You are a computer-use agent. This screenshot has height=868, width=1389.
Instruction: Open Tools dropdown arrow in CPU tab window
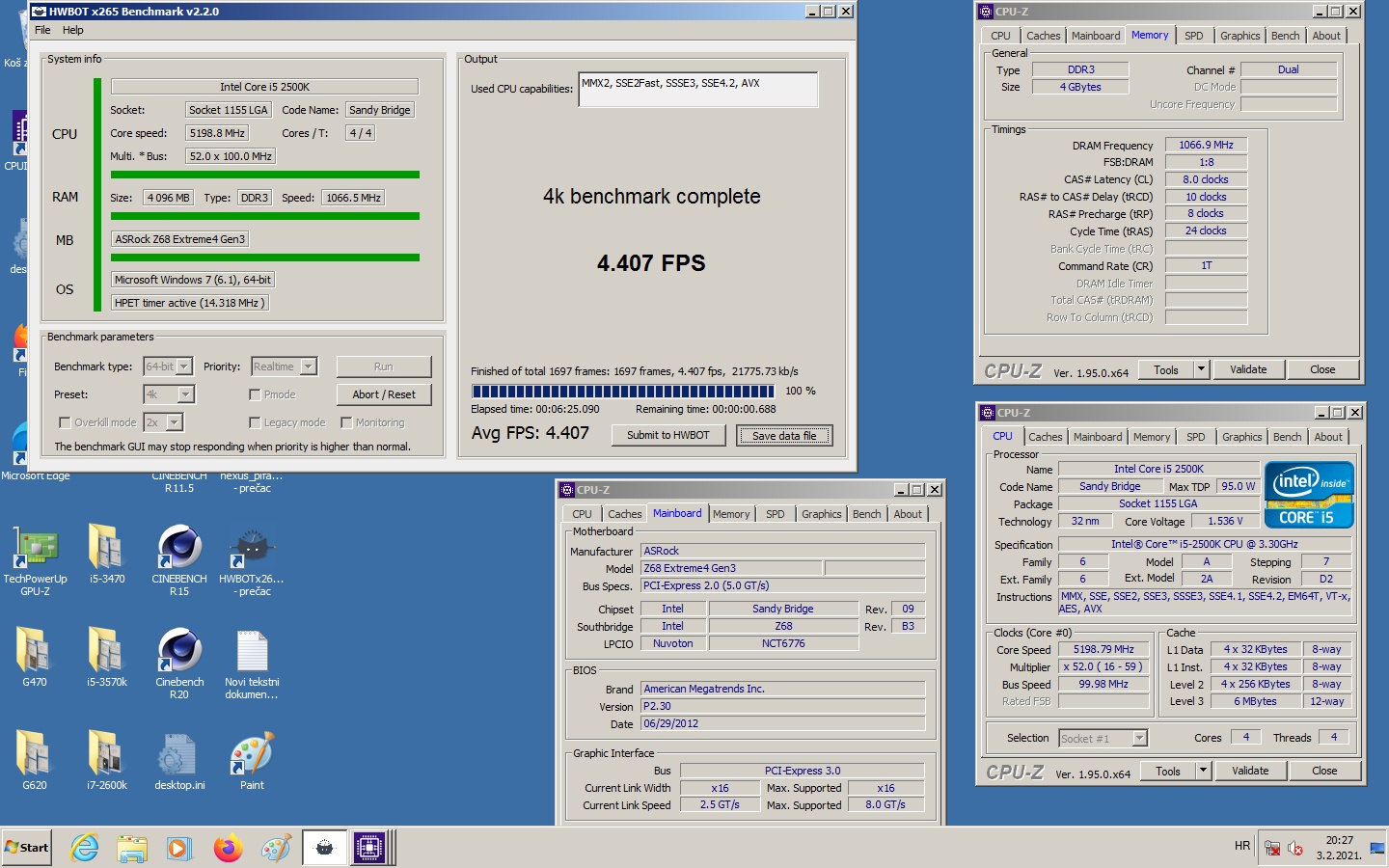[x=1203, y=771]
